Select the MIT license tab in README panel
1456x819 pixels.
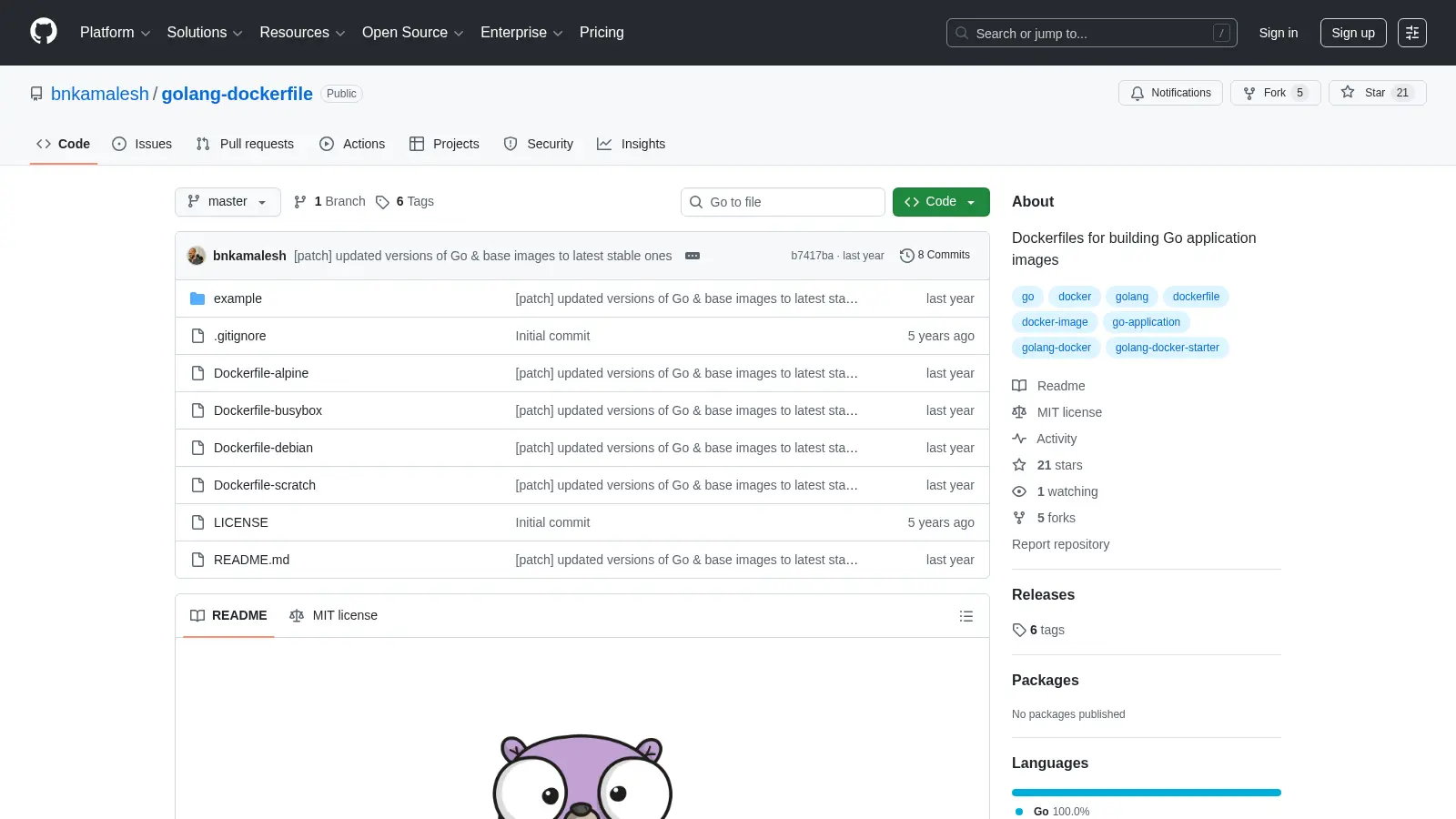point(333,616)
